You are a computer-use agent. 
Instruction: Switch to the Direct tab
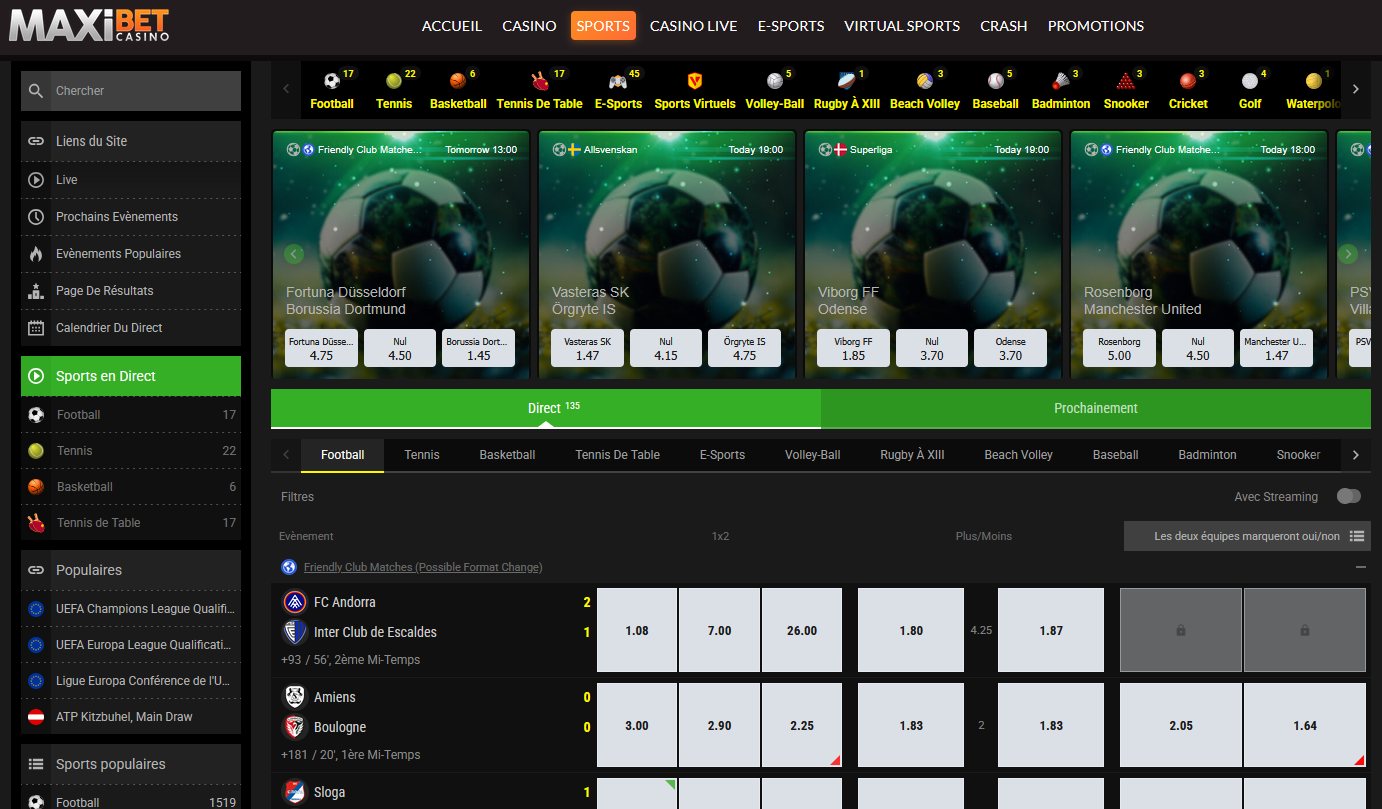(546, 408)
